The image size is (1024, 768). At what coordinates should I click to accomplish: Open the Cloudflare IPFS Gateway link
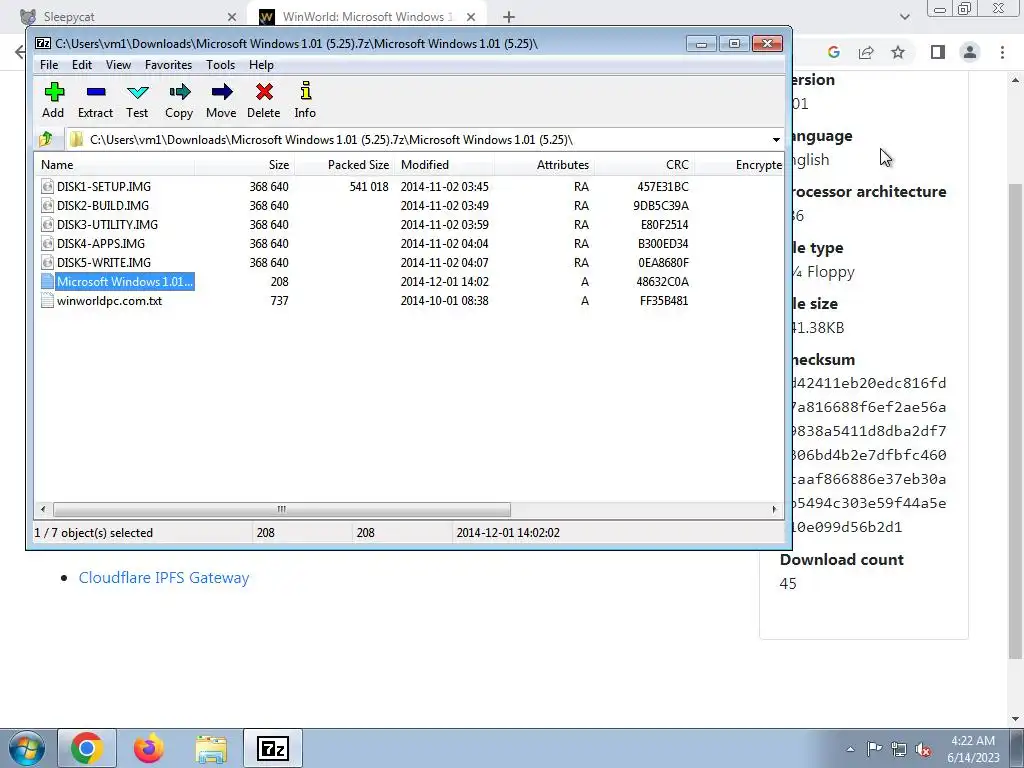tap(164, 577)
